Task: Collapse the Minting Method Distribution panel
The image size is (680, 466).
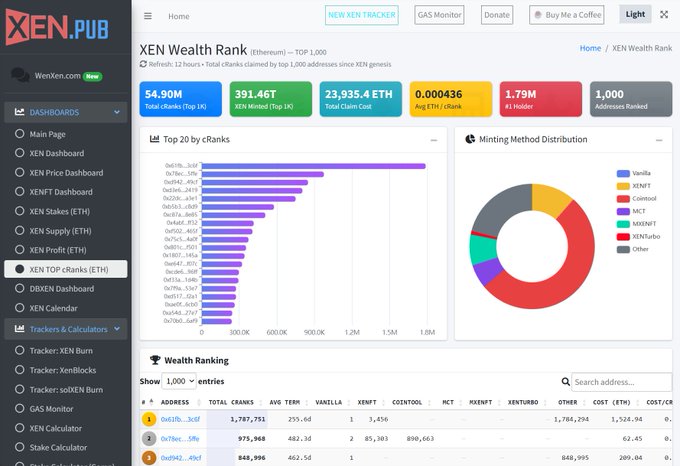Action: click(x=659, y=140)
